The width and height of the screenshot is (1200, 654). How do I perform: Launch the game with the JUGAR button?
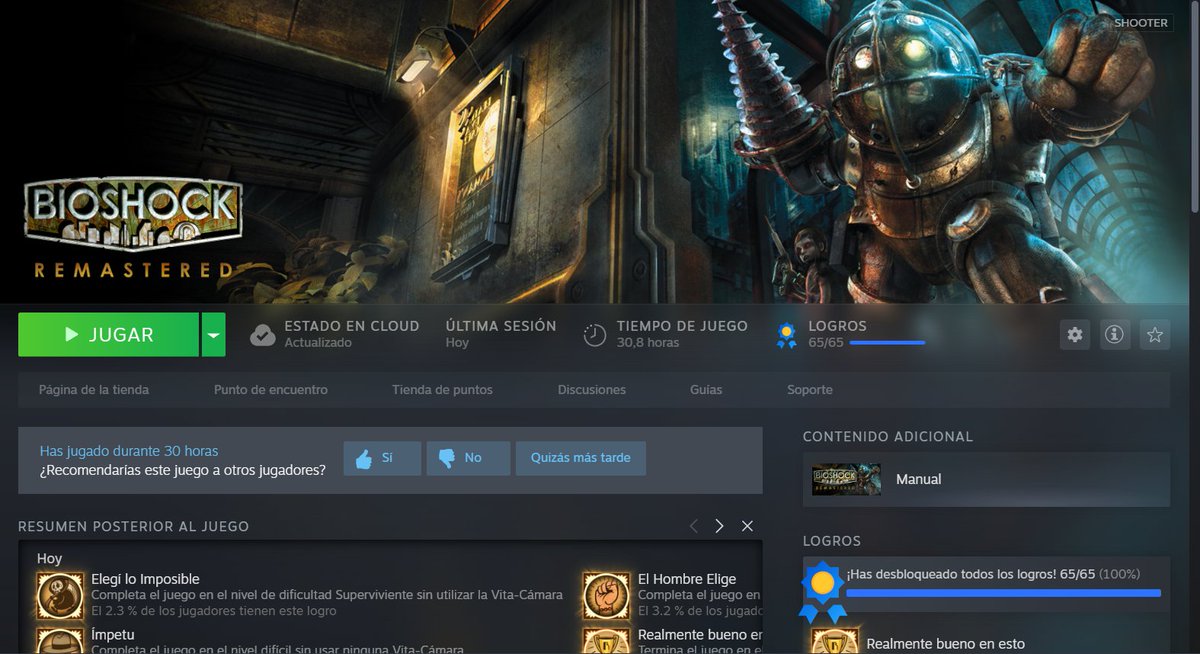point(108,335)
